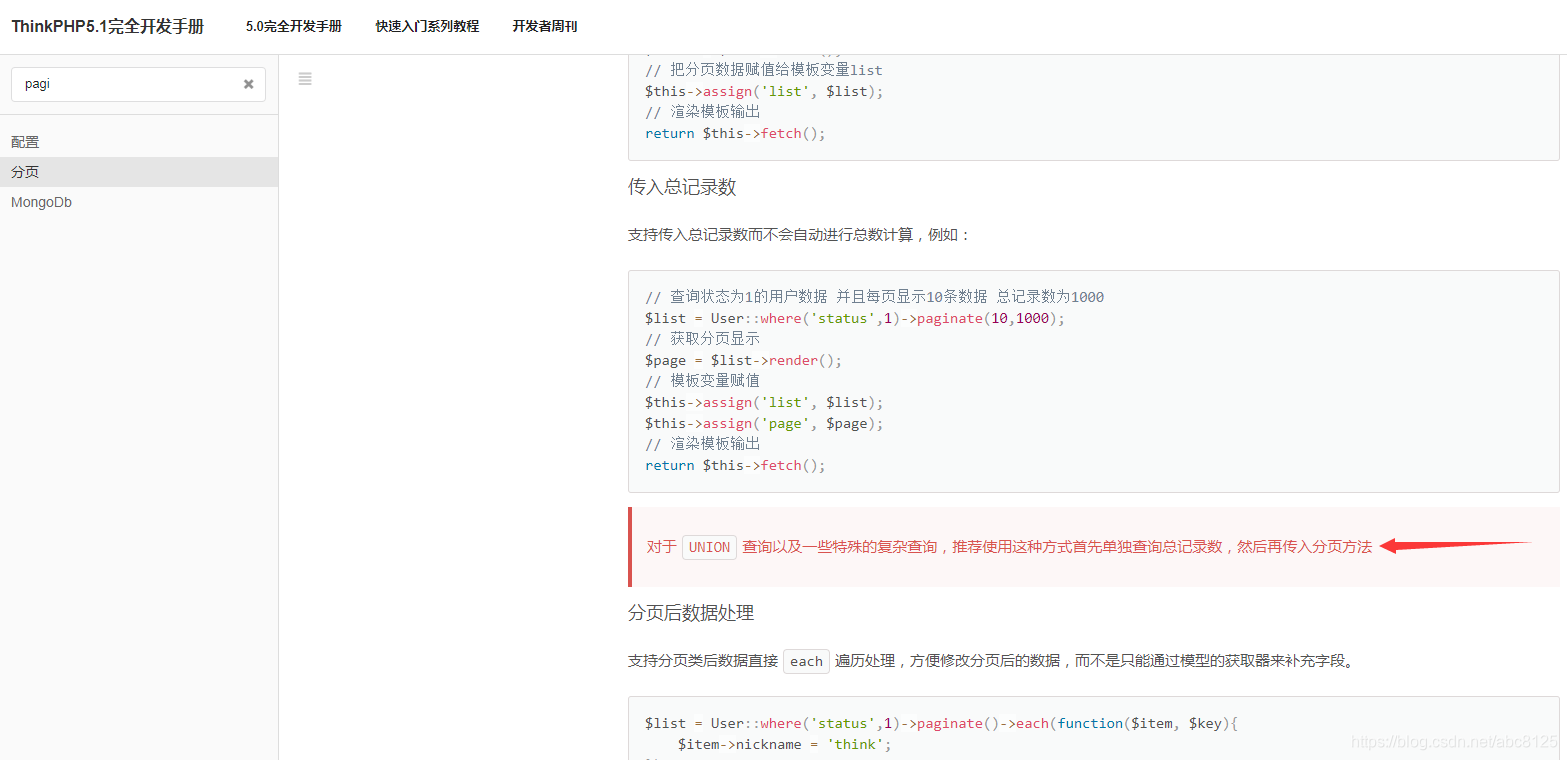Image resolution: width=1567 pixels, height=760 pixels.
Task: Click the paragraph 支持传入总记录数而不会自动进行总数计算
Action: pyautogui.click(x=799, y=235)
